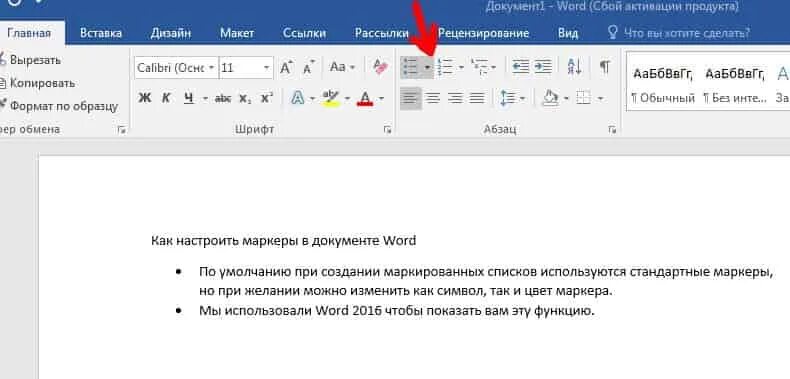
Task: Apply the yellow text highlight color
Action: 331,98
